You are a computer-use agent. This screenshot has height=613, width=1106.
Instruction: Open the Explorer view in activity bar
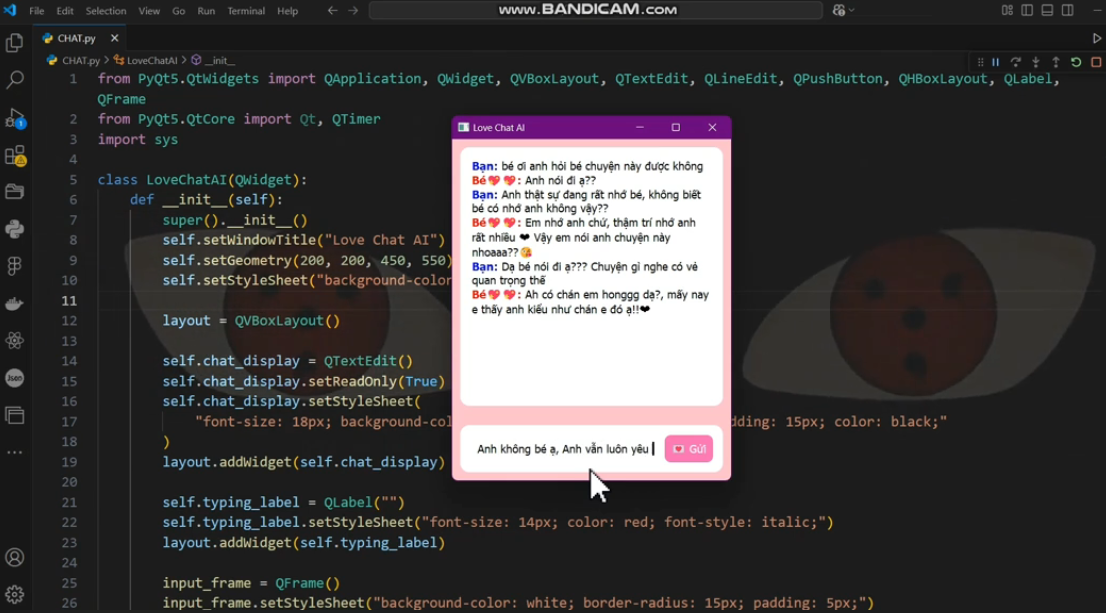coord(15,43)
